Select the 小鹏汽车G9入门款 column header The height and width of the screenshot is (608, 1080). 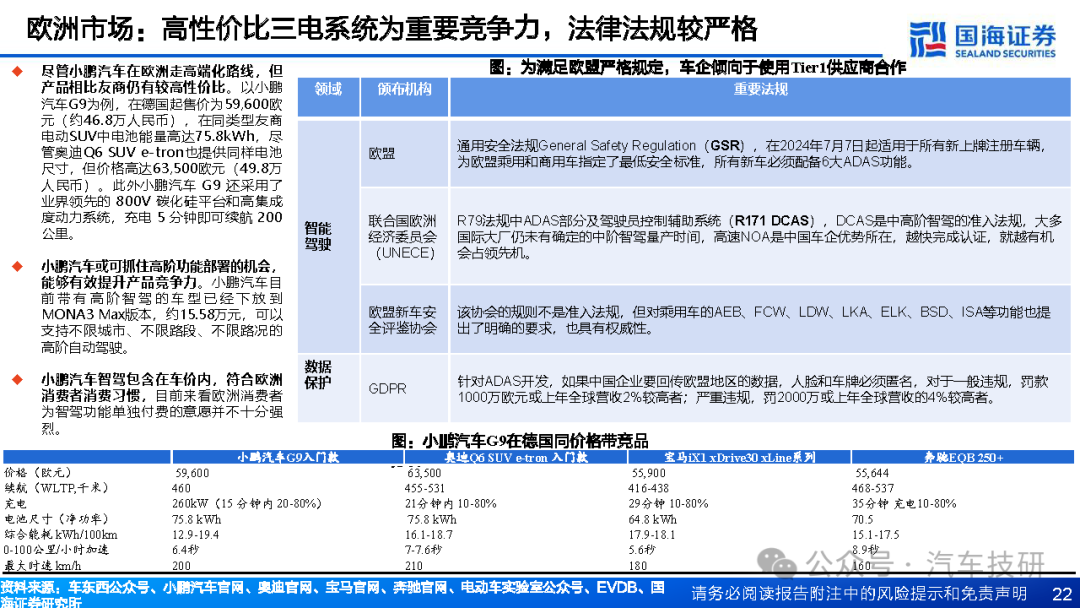pos(288,457)
